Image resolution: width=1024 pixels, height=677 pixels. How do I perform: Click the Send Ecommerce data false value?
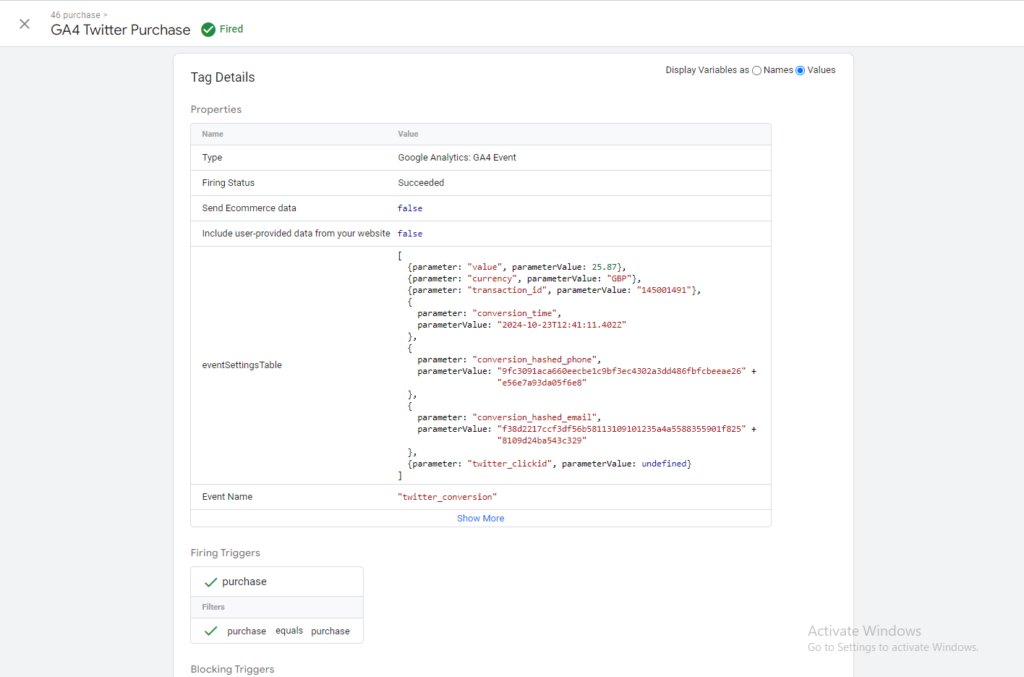pyautogui.click(x=410, y=208)
